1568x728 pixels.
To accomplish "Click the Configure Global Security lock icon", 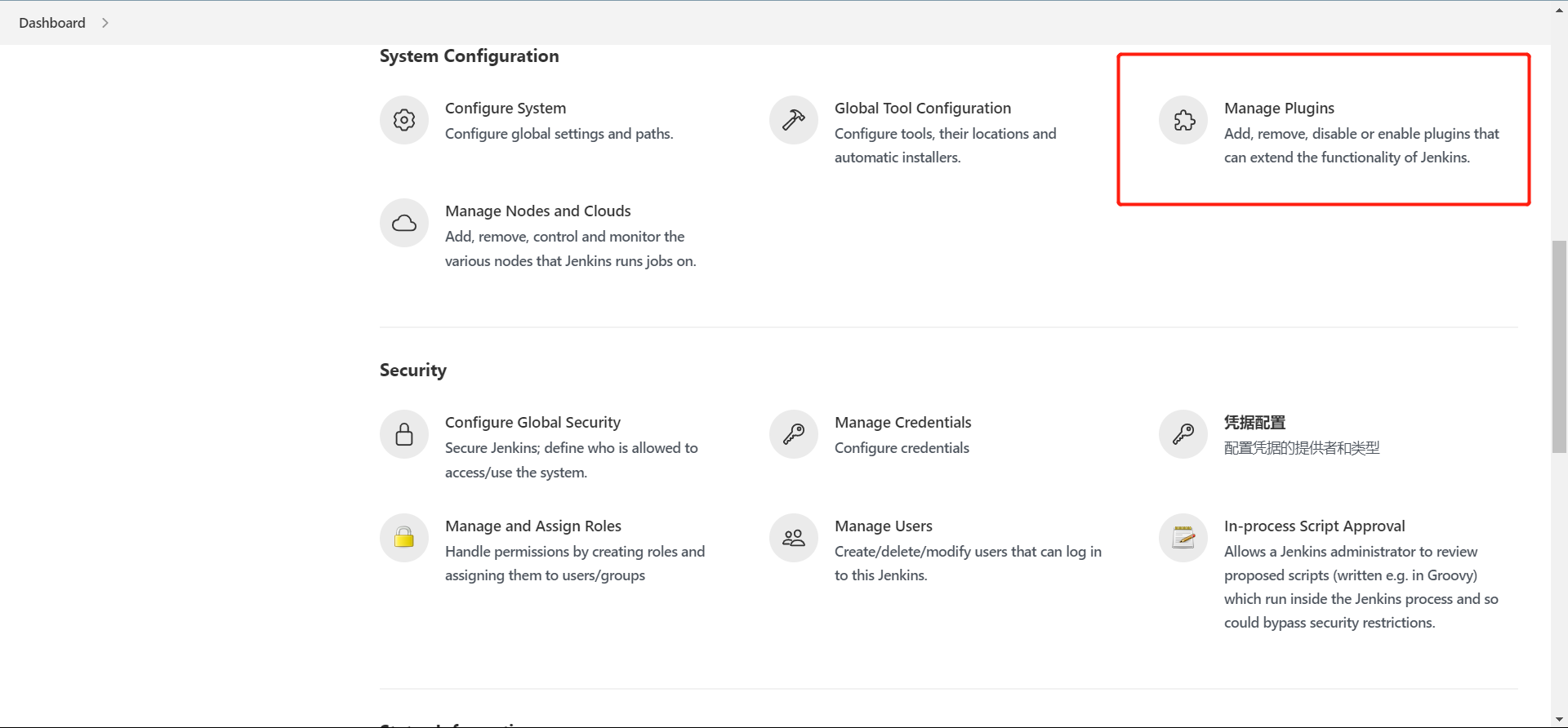I will pos(404,434).
